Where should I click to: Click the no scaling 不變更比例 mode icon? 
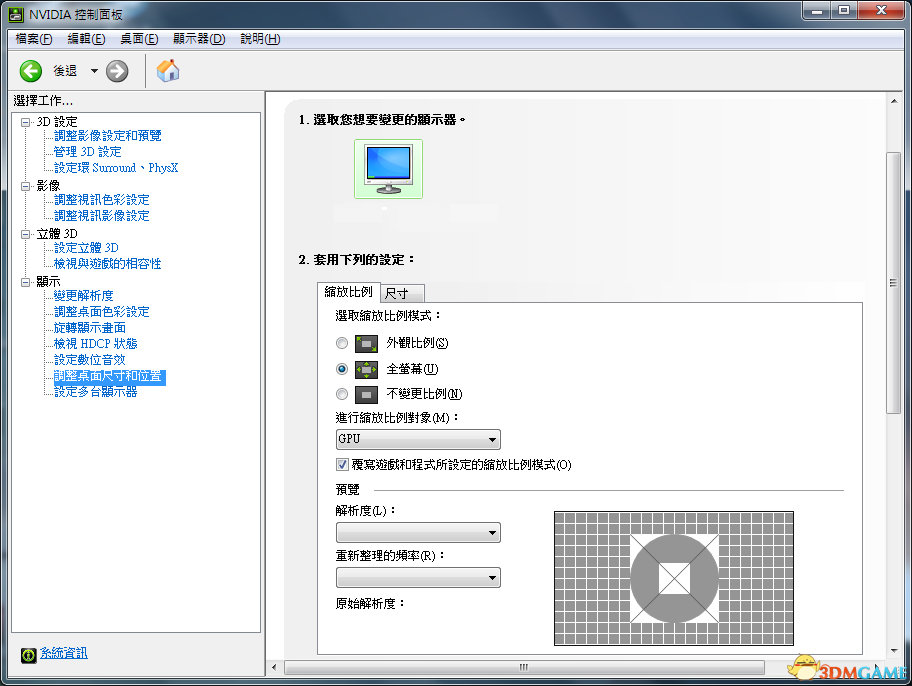point(366,394)
